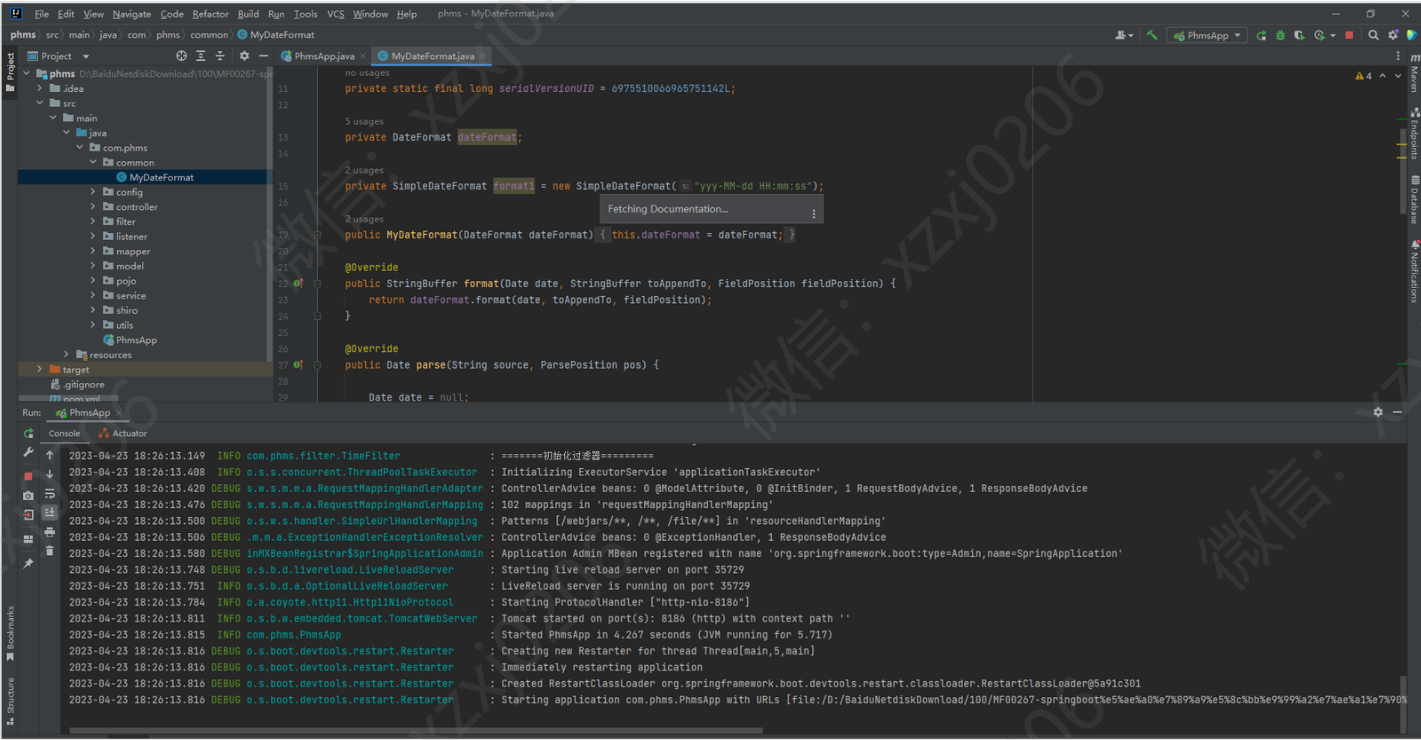Image resolution: width=1421 pixels, height=740 pixels.
Task: Open the VCS menu
Action: pyautogui.click(x=335, y=14)
